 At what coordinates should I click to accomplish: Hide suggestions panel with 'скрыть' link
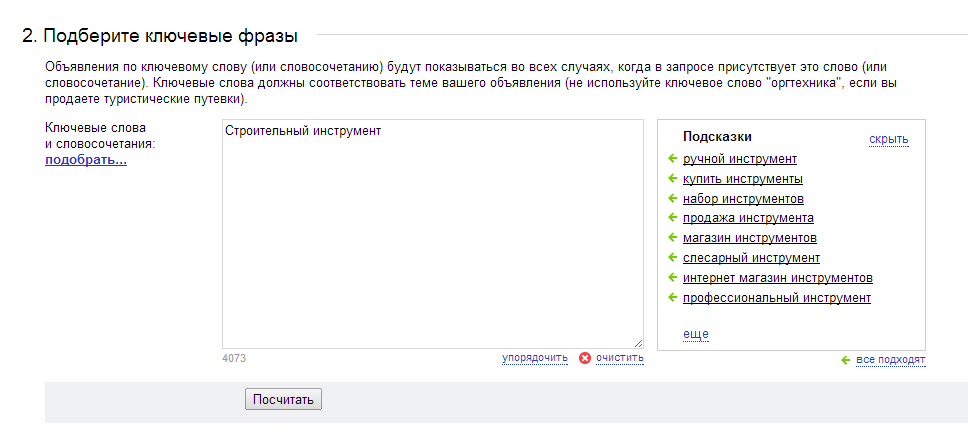(888, 139)
